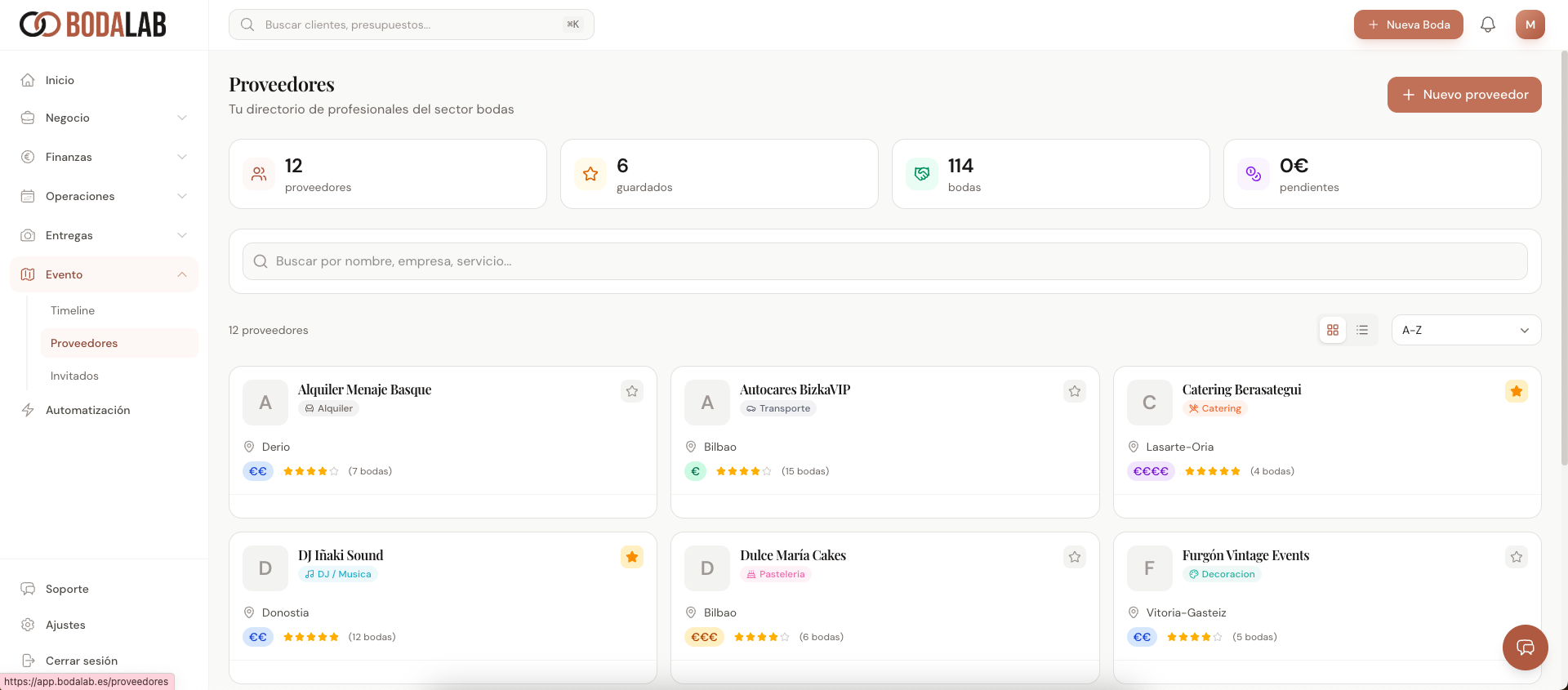Click Cerrar sesión logout icon
Viewport: 1568px width, 690px height.
pos(28,661)
